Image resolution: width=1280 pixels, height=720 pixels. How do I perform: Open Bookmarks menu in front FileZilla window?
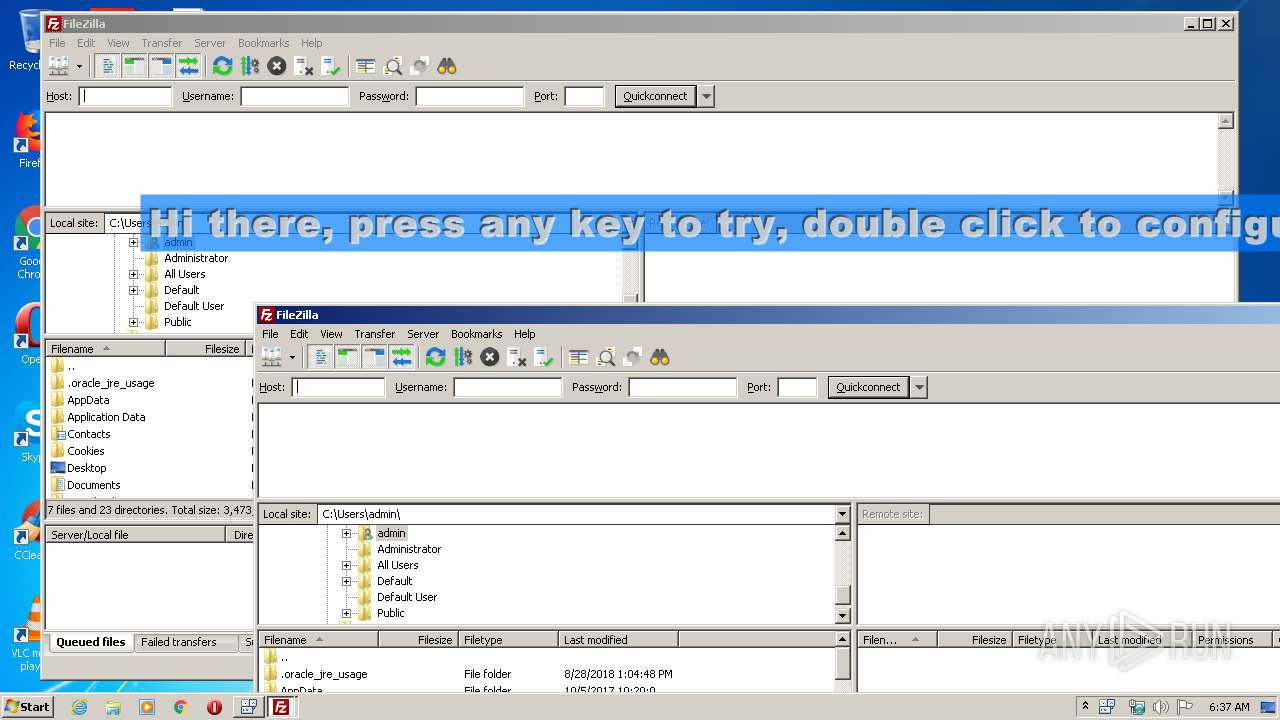(x=476, y=334)
